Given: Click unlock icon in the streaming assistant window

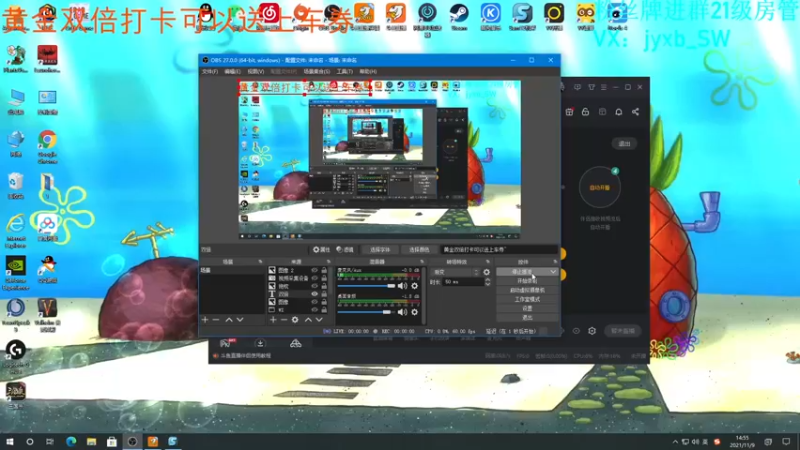Looking at the screenshot, I should click(585, 112).
